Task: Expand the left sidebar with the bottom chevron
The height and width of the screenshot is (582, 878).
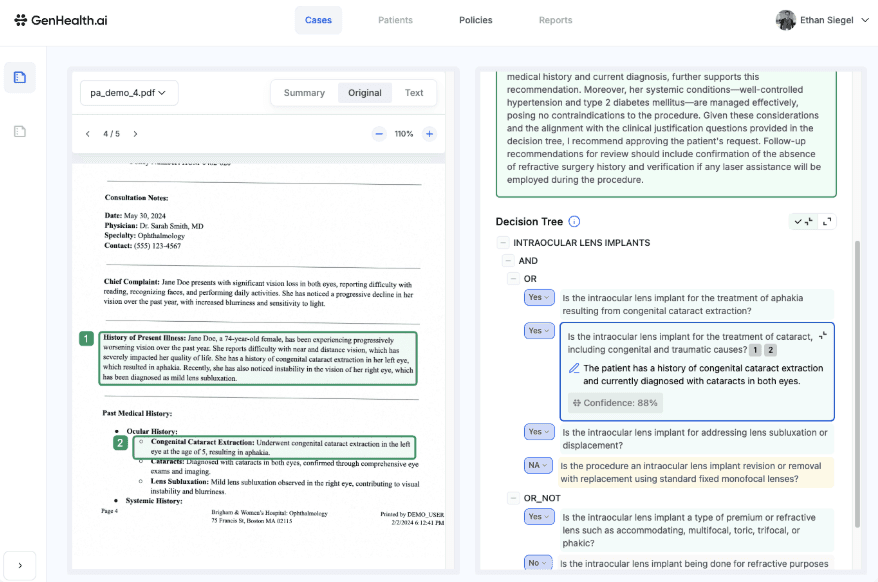Action: 20,566
